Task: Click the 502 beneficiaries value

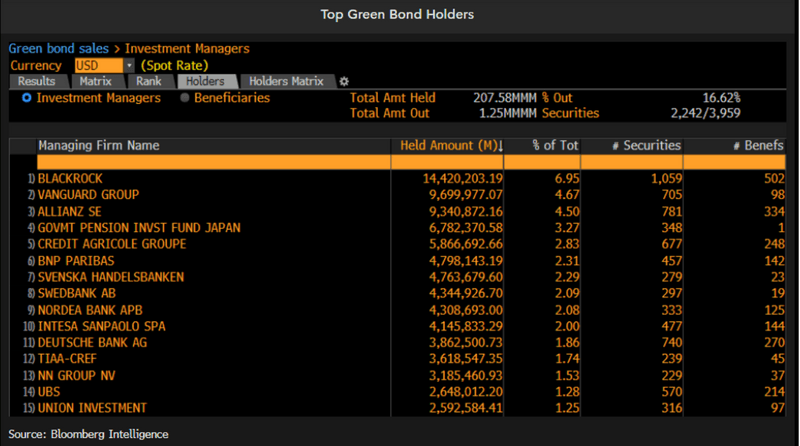Action: point(774,179)
